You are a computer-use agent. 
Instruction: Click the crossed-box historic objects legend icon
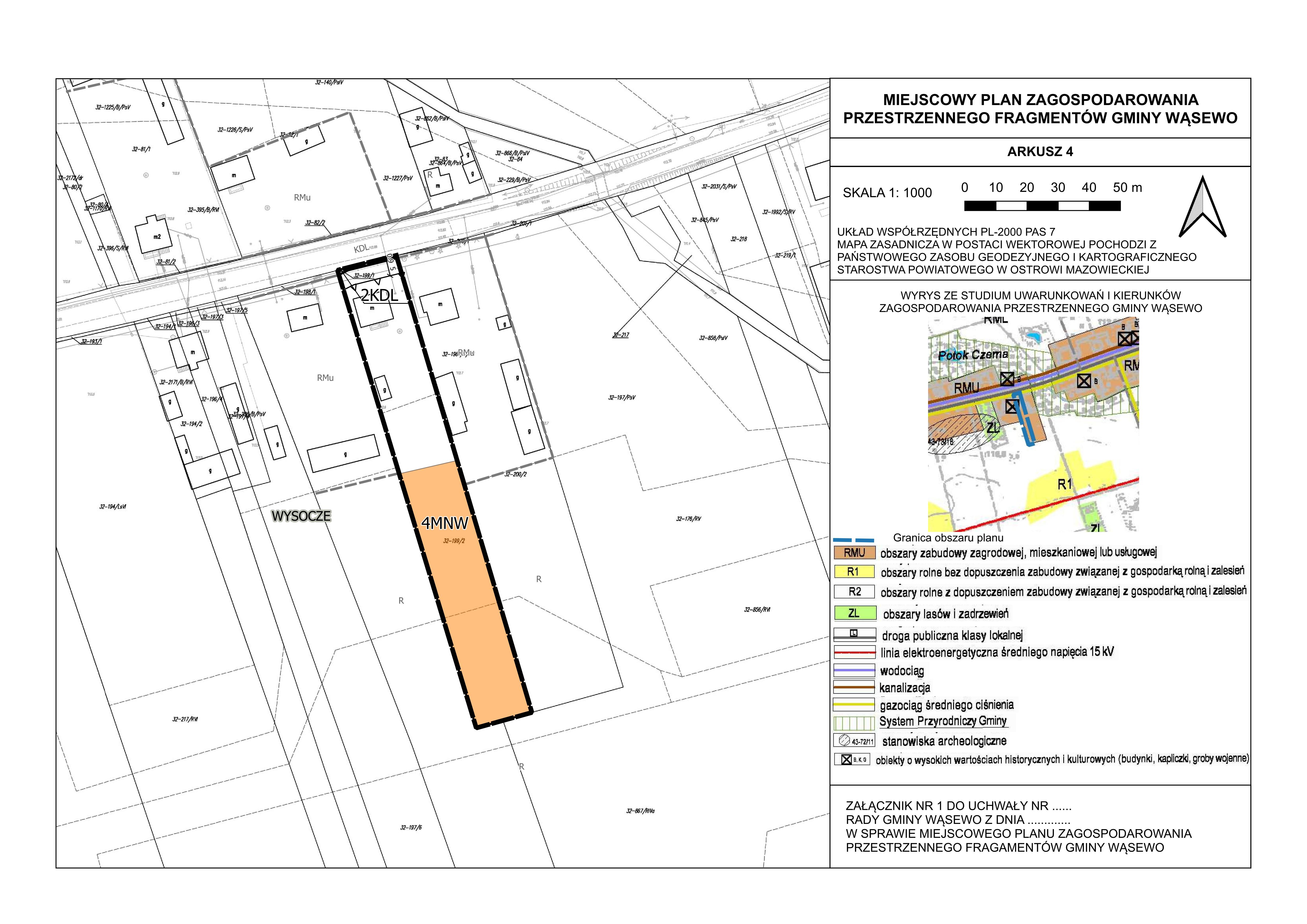[846, 760]
